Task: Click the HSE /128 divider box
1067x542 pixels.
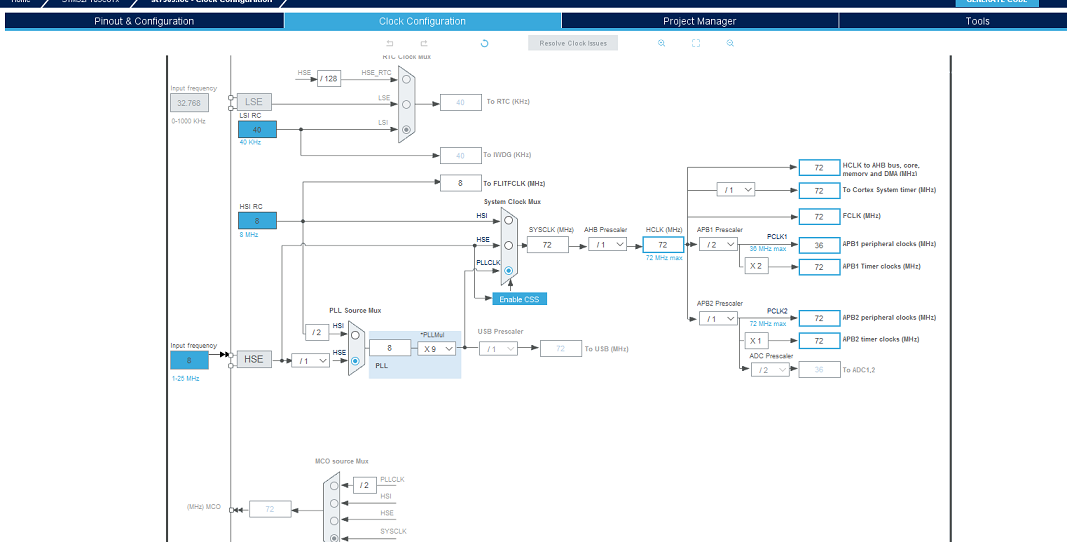Action: coord(329,78)
